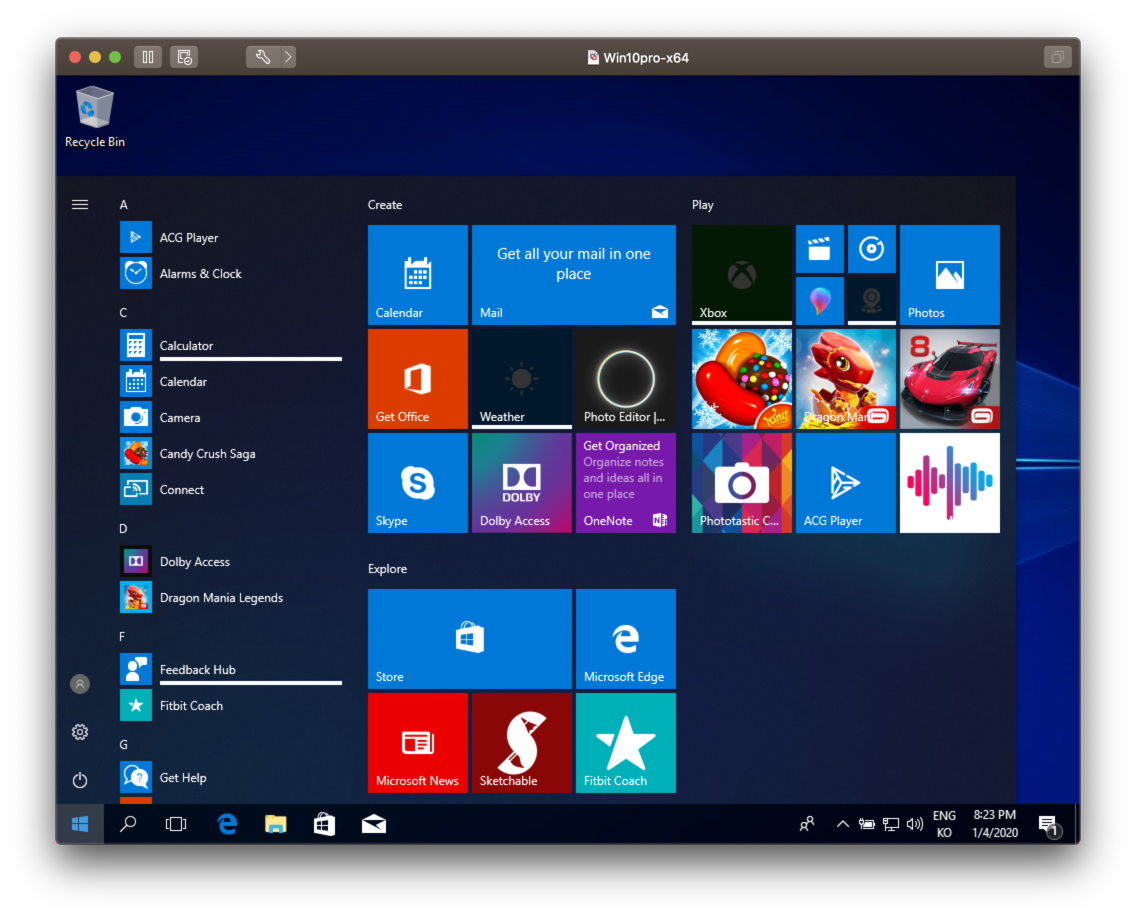
Task: Launch ACG Player from the app list
Action: tap(232, 237)
